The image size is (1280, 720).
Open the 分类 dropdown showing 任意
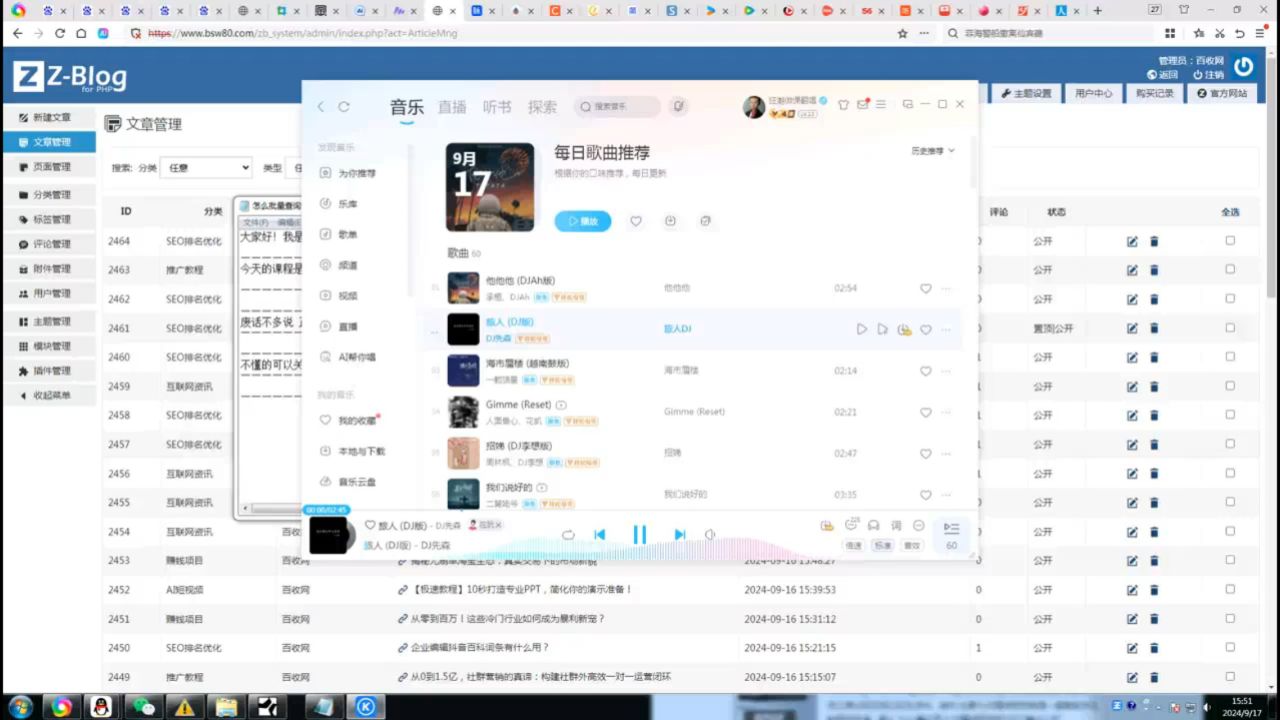pyautogui.click(x=206, y=168)
